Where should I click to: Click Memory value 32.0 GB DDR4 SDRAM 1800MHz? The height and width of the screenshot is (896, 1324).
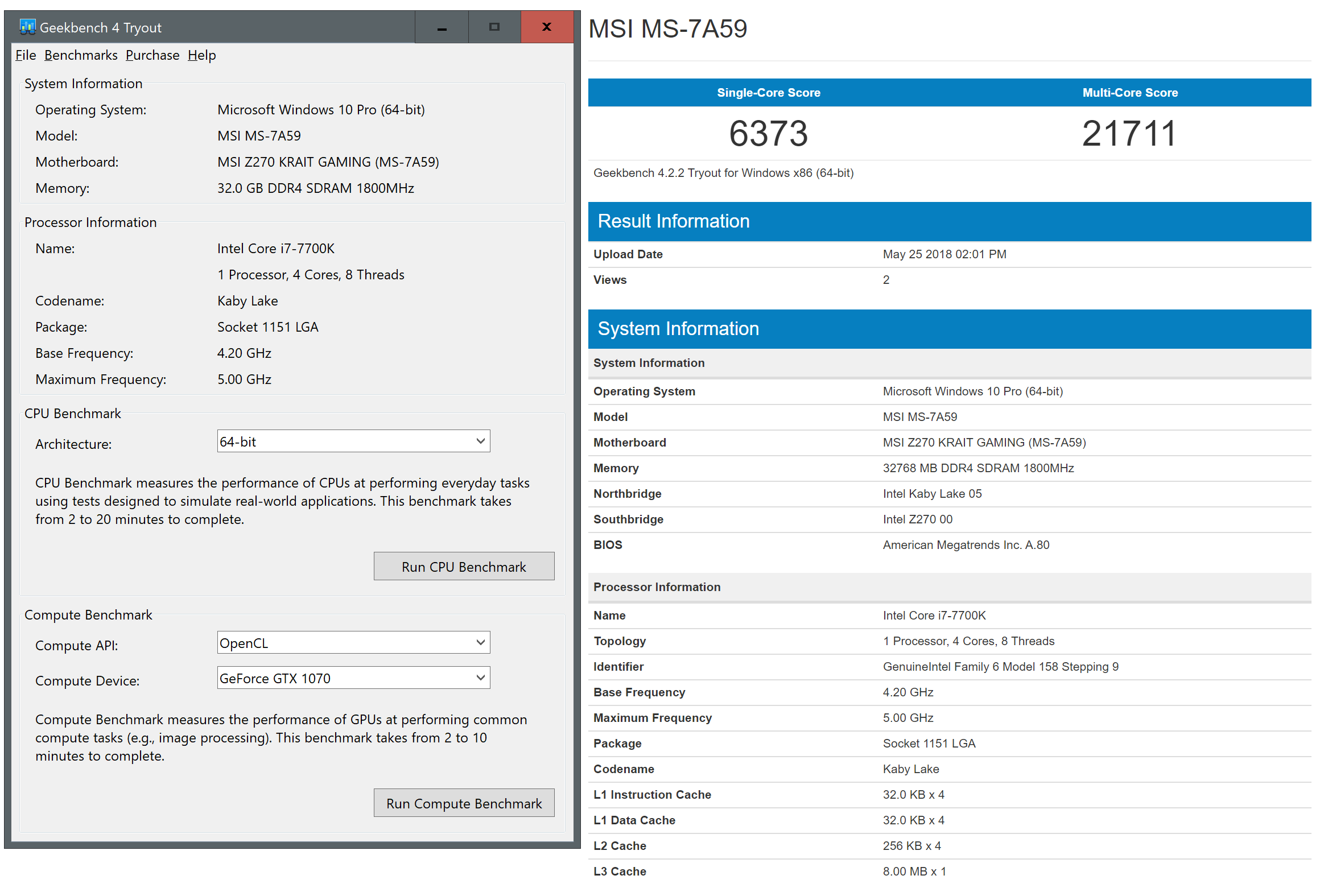click(316, 188)
